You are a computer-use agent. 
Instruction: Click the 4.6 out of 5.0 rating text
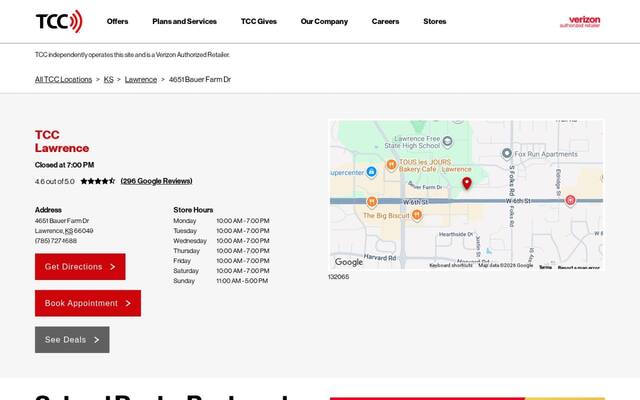tap(55, 181)
